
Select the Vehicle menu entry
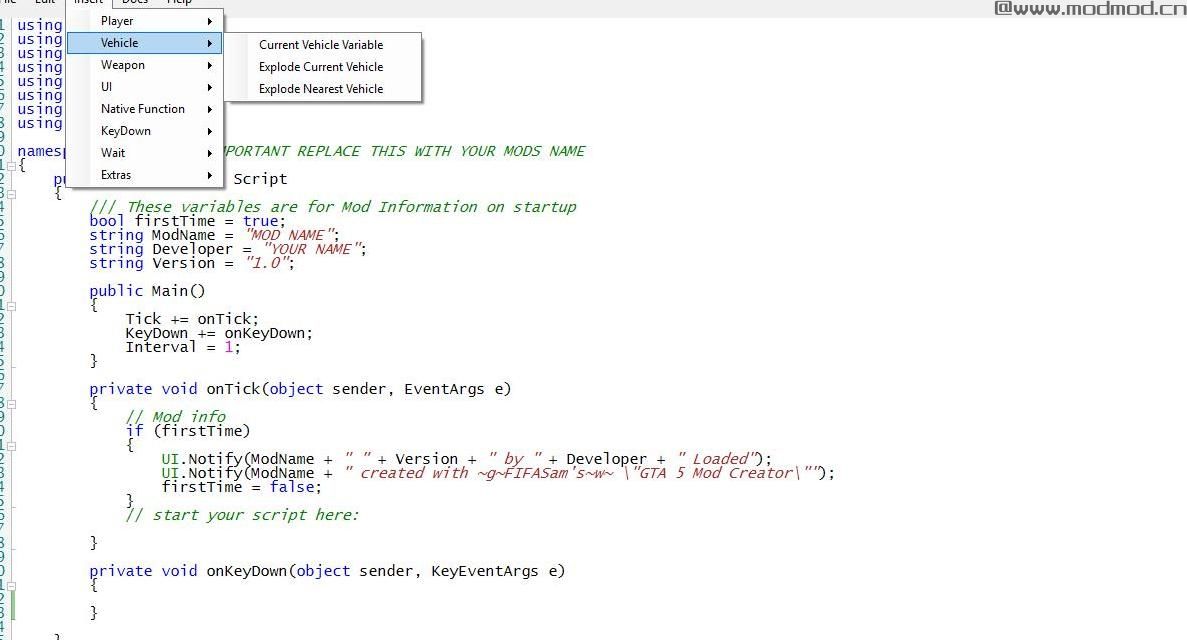(x=120, y=43)
